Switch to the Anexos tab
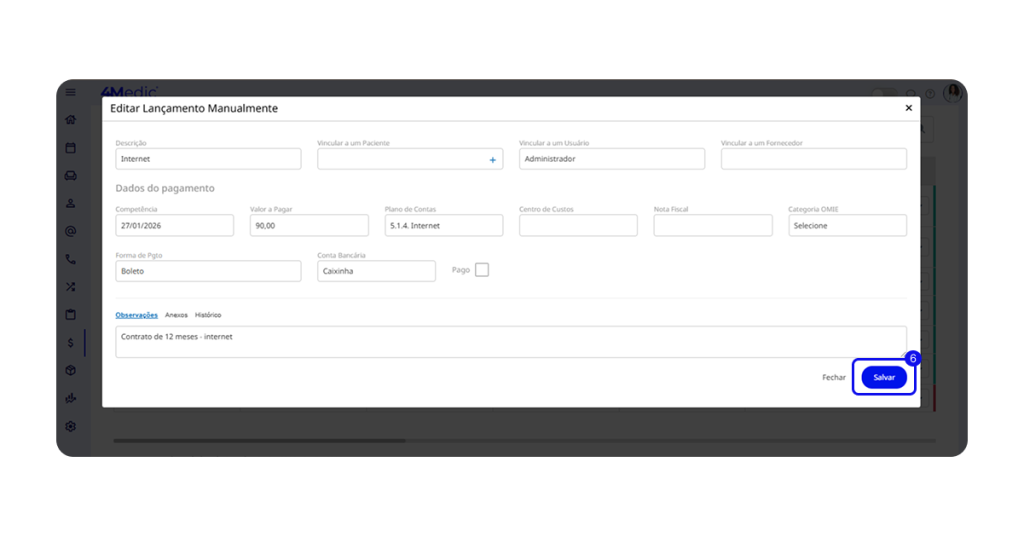 coord(176,315)
